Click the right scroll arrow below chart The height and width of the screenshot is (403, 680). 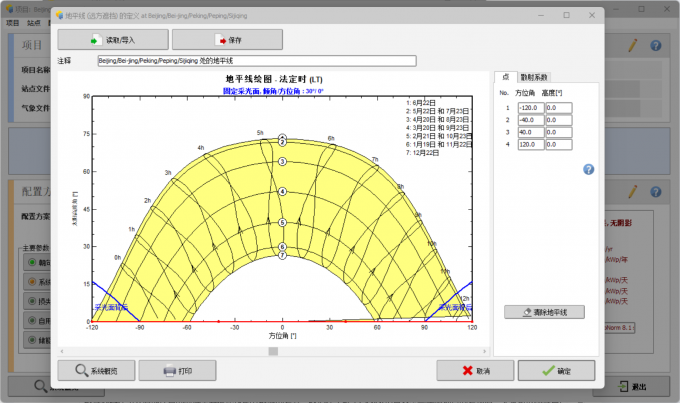click(484, 351)
